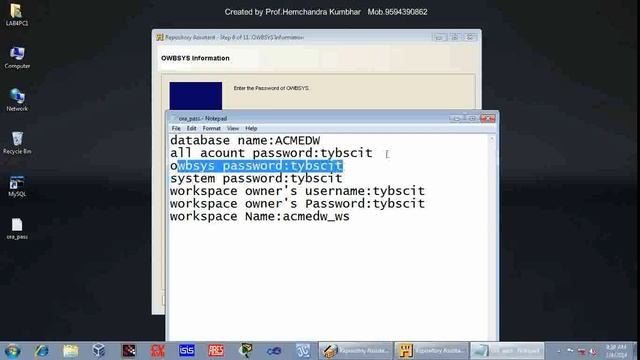Minimize the Notepad window
The height and width of the screenshot is (360, 640).
click(457, 118)
